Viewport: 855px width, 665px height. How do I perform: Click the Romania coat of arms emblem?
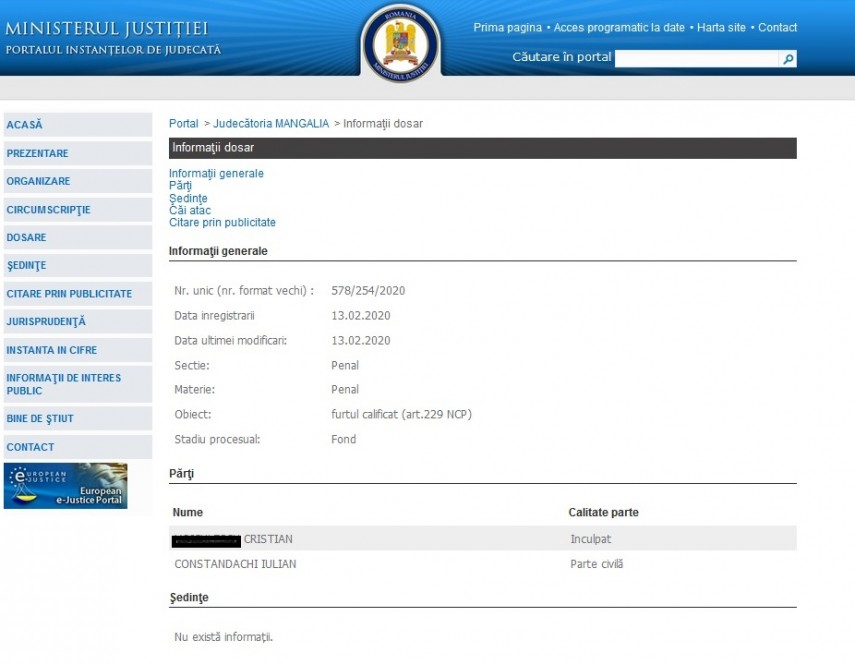[x=400, y=42]
